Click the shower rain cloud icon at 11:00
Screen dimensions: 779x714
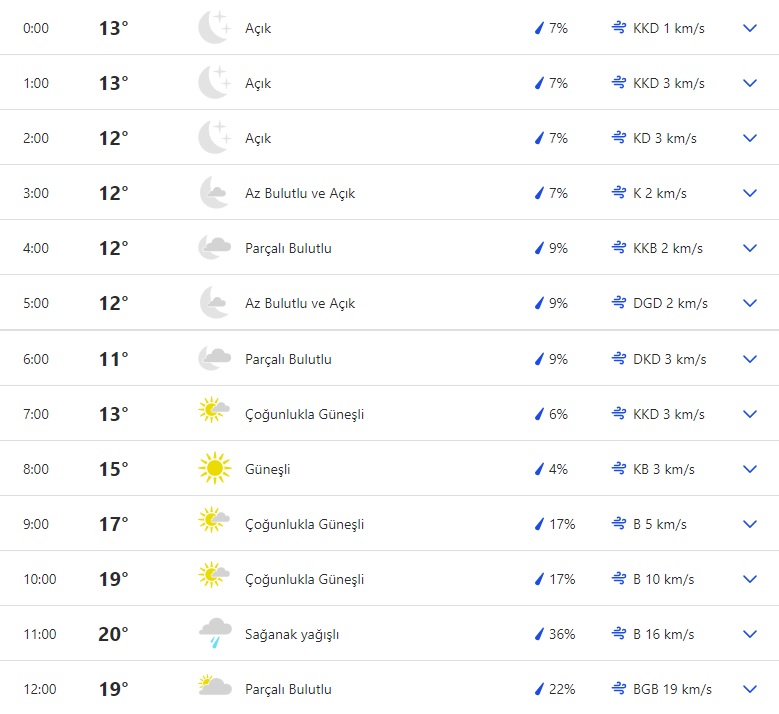click(x=214, y=634)
